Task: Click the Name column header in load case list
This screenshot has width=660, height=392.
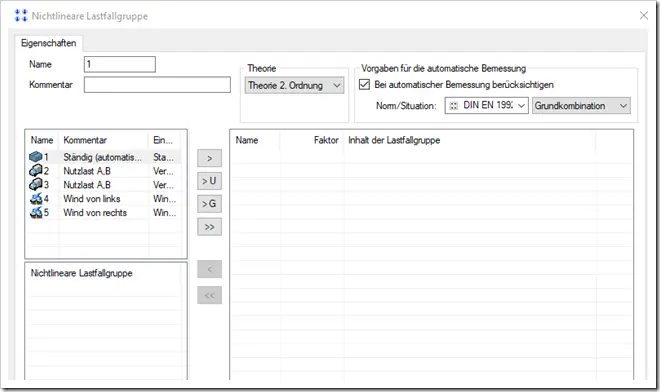Action: coord(43,140)
